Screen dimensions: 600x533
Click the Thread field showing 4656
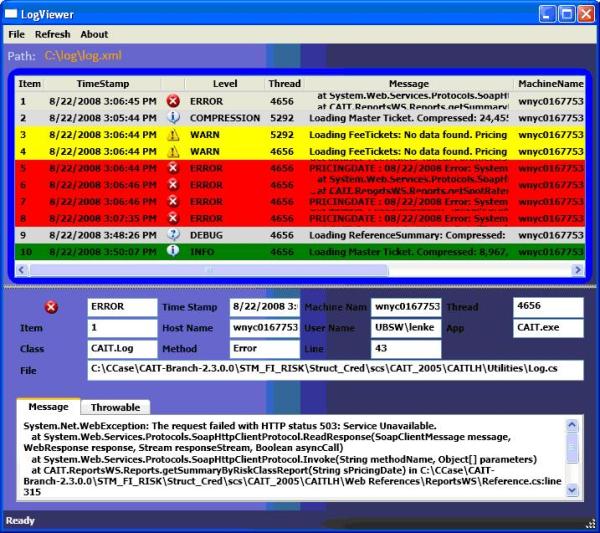[548, 307]
